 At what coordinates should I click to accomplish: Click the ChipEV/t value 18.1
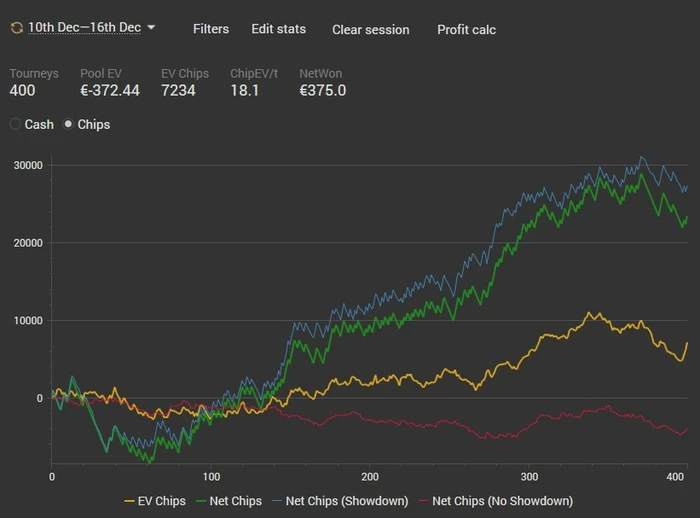click(x=246, y=91)
